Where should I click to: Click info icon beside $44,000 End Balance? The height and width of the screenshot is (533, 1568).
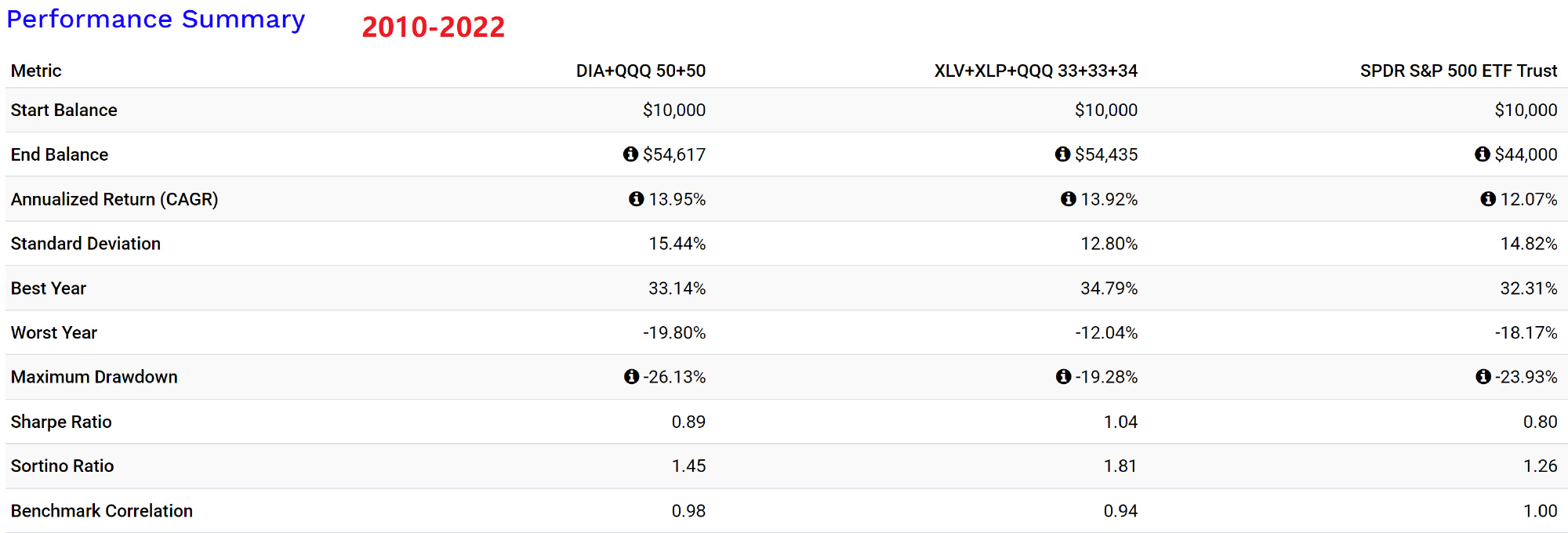click(x=1482, y=154)
